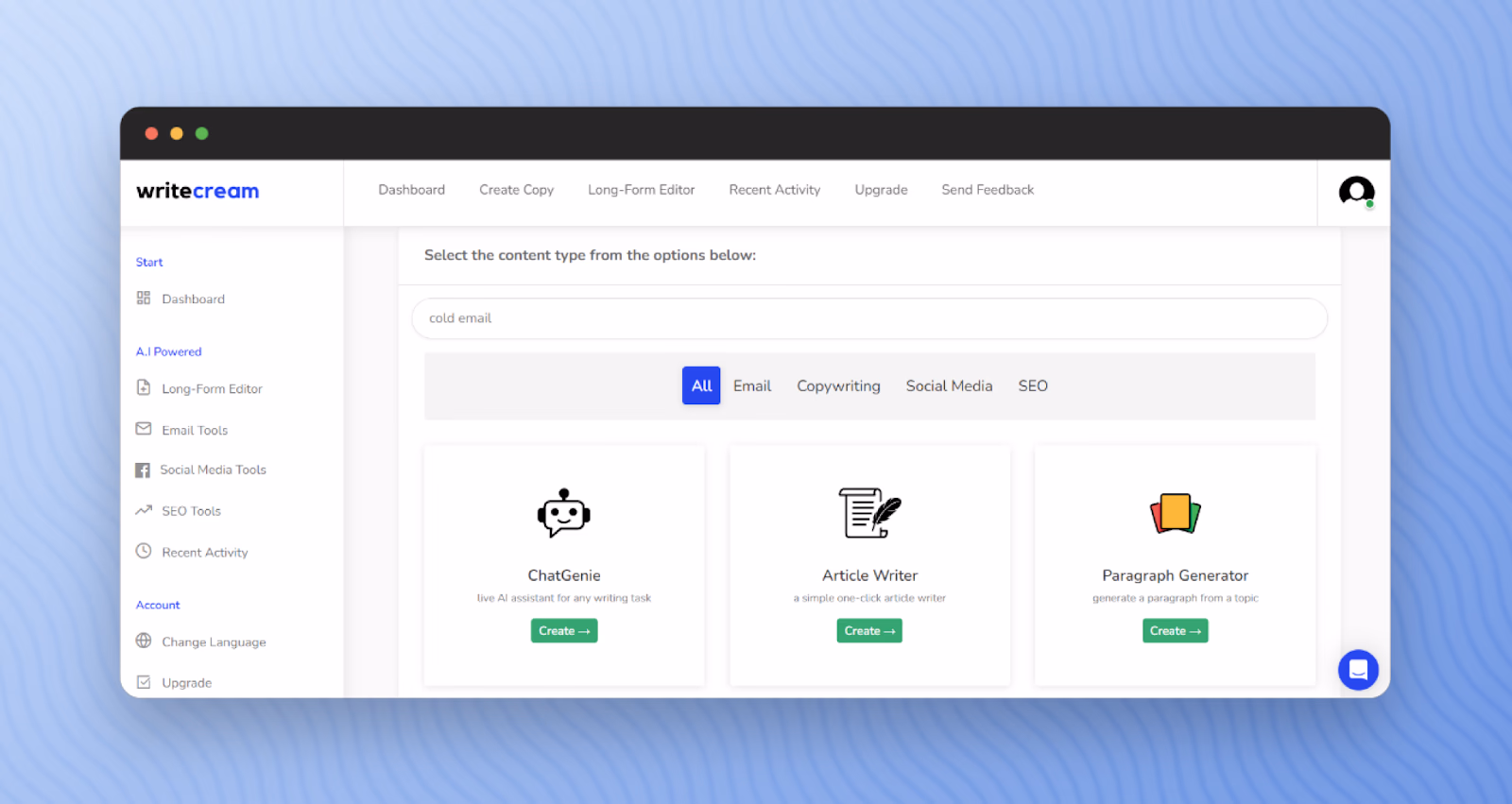Open Long-Form Editor in the top navigation

pos(641,190)
